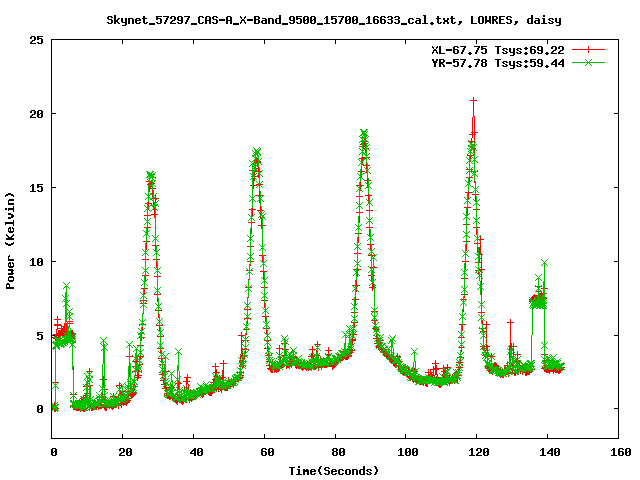Click y-axis tick label '10'
The image size is (640, 480).
[x=37, y=262]
